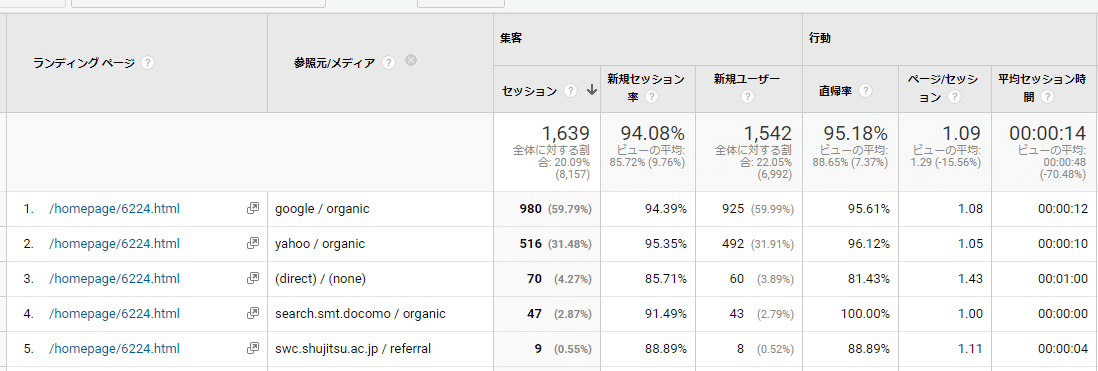Open help icon under 新規ユーザー header

tap(748, 97)
